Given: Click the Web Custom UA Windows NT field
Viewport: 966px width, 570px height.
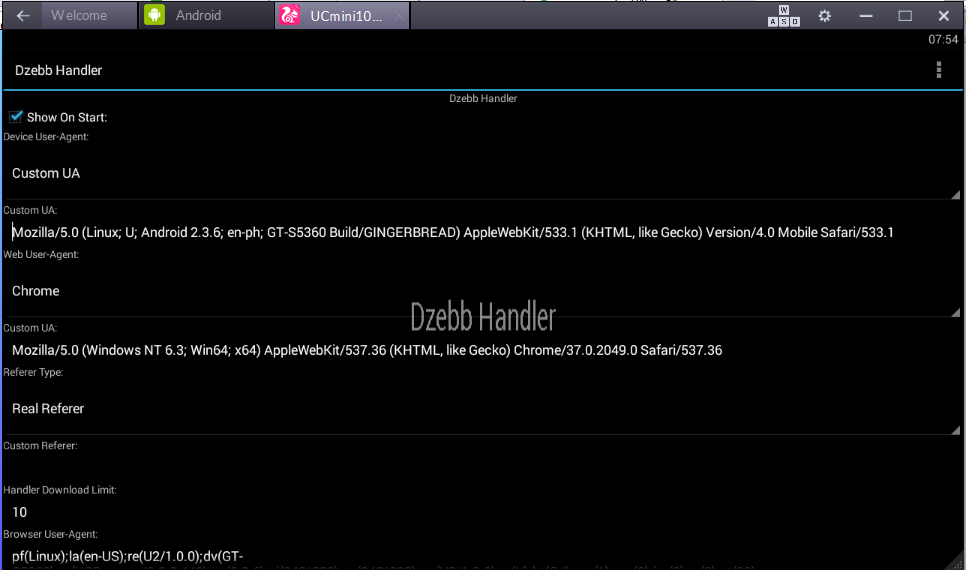Looking at the screenshot, I should click(x=482, y=350).
